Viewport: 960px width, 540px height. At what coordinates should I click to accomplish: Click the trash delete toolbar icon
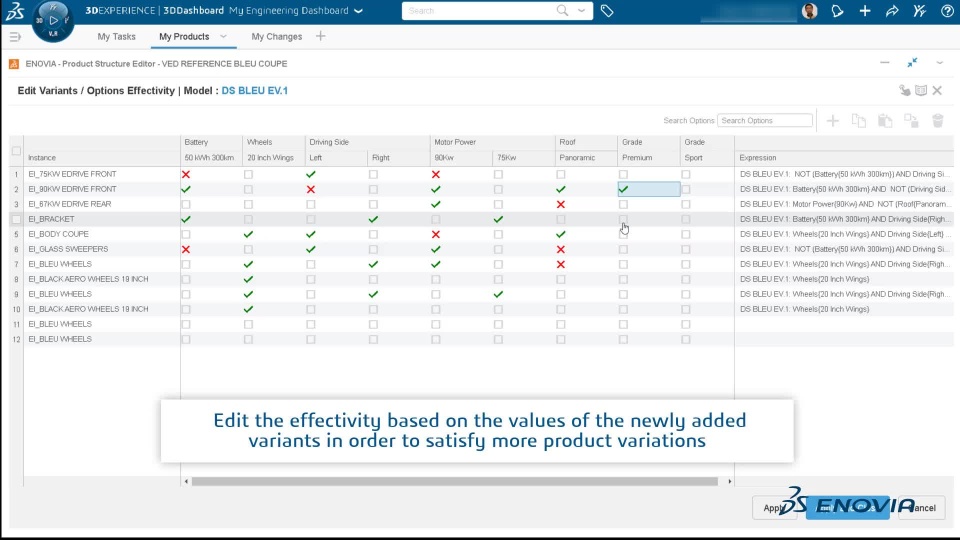click(938, 121)
